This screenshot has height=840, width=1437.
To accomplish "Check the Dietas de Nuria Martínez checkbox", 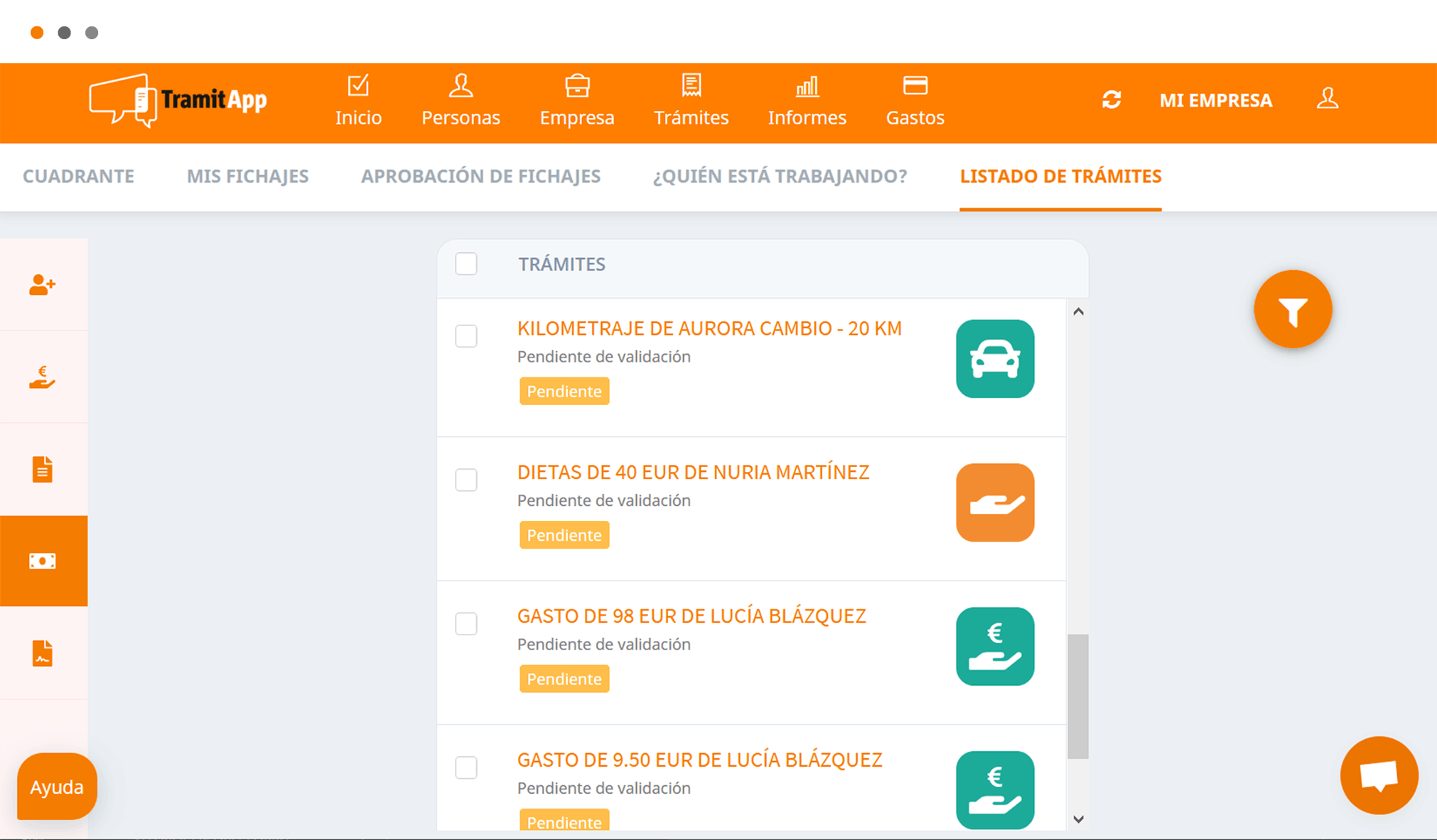I will click(x=466, y=480).
